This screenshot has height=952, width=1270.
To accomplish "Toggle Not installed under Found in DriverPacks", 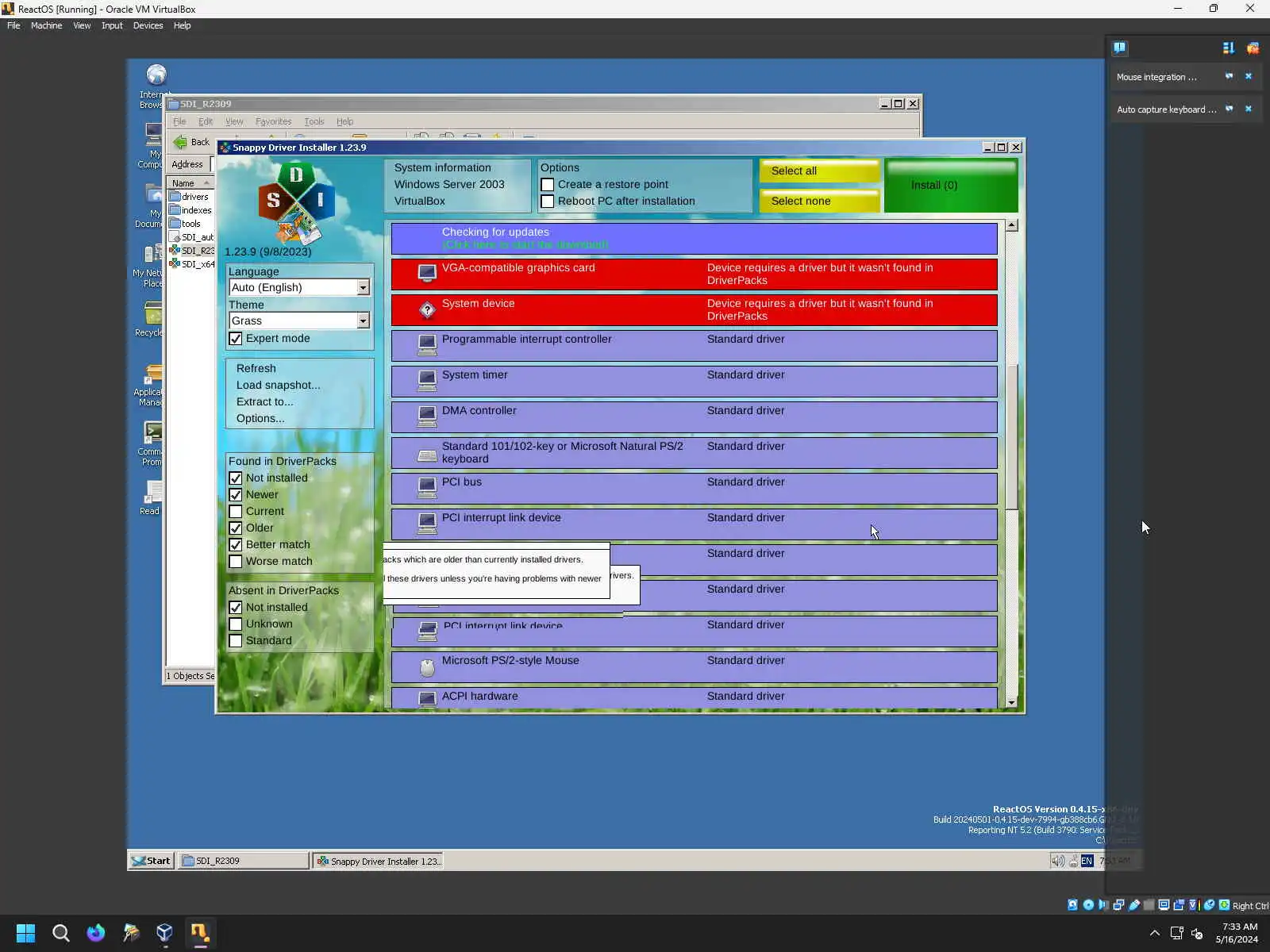I will pos(236,478).
